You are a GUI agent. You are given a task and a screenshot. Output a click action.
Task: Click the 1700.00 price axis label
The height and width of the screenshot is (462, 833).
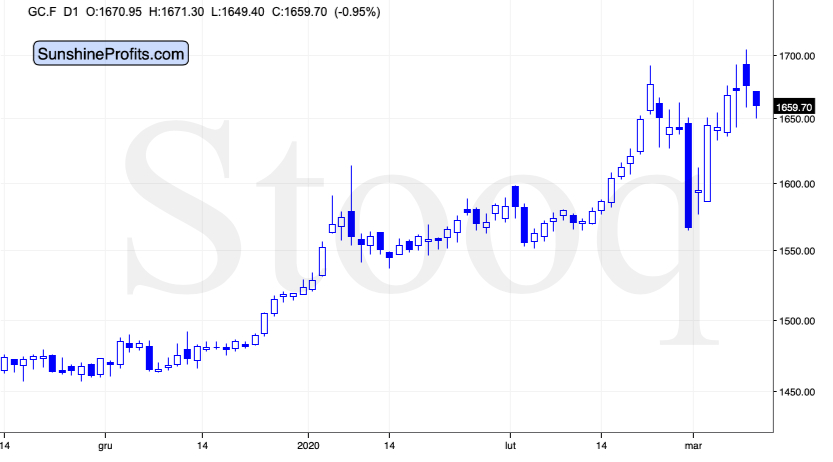coord(797,56)
